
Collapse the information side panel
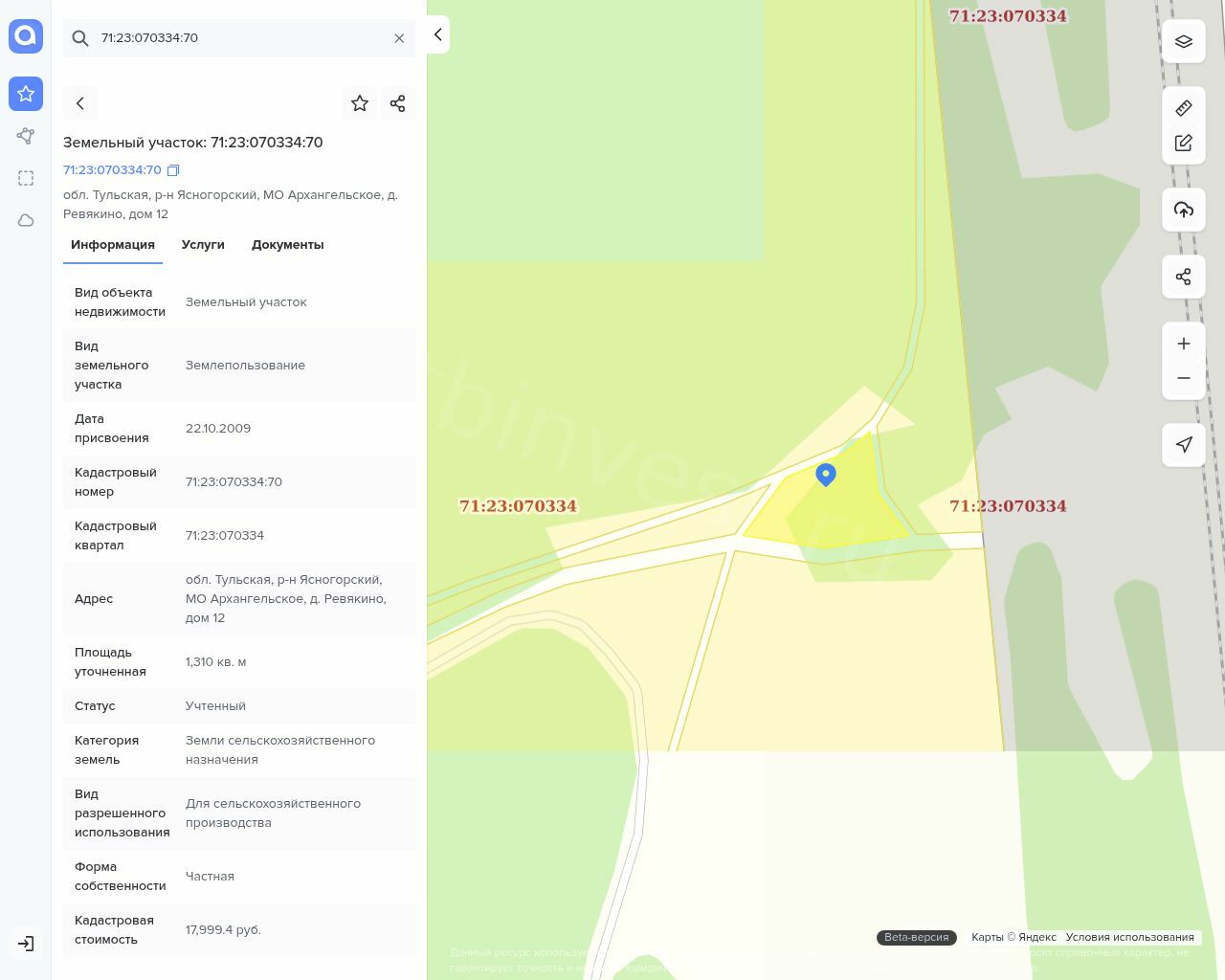(437, 34)
